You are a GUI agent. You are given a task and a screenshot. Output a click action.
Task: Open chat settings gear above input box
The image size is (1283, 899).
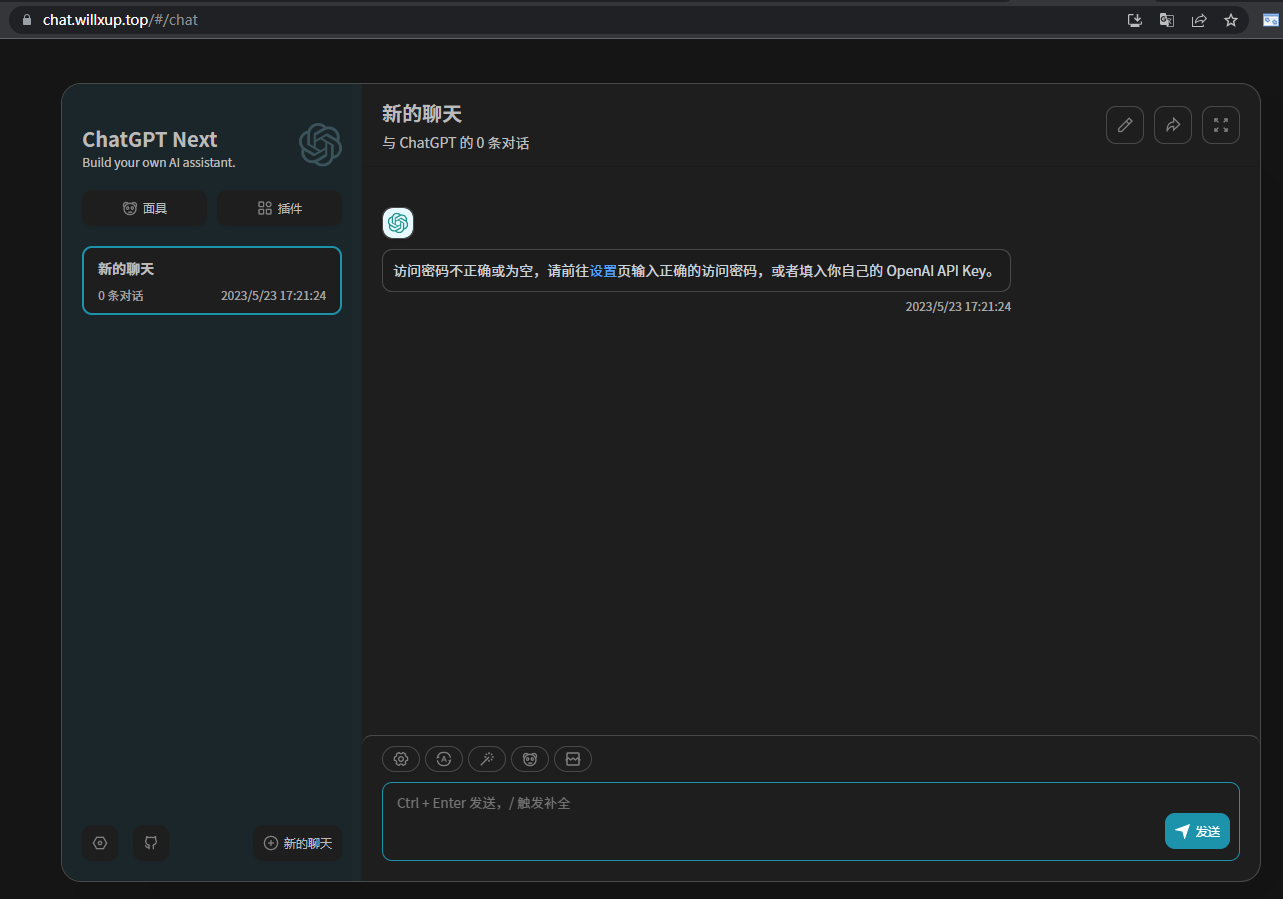pyautogui.click(x=401, y=759)
